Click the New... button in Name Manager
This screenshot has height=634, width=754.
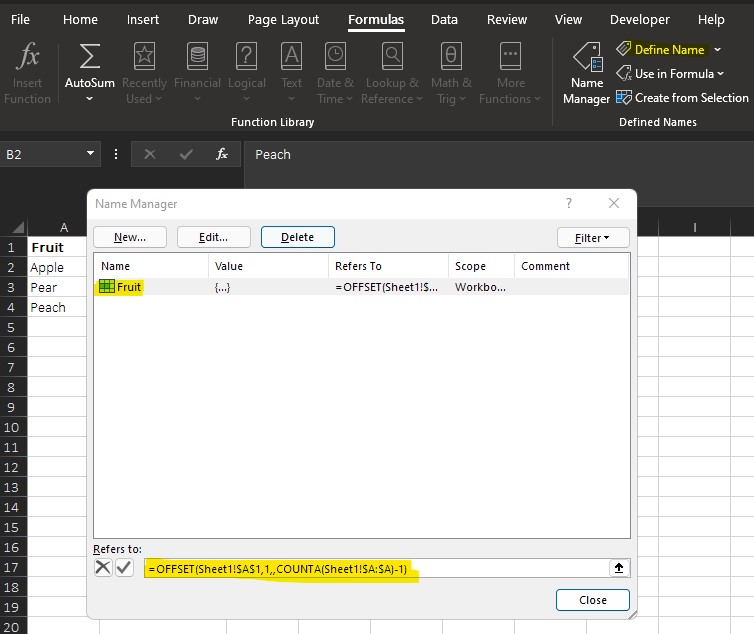point(130,237)
